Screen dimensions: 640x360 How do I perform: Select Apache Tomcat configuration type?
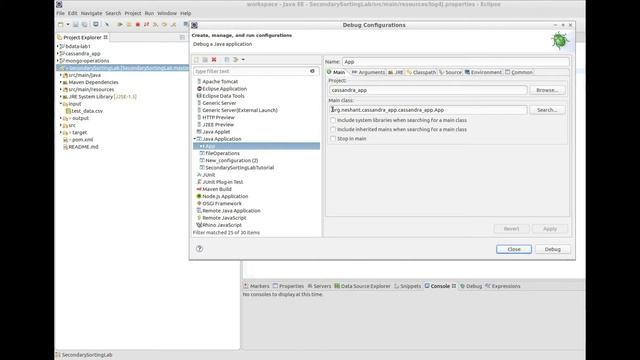[x=220, y=82]
